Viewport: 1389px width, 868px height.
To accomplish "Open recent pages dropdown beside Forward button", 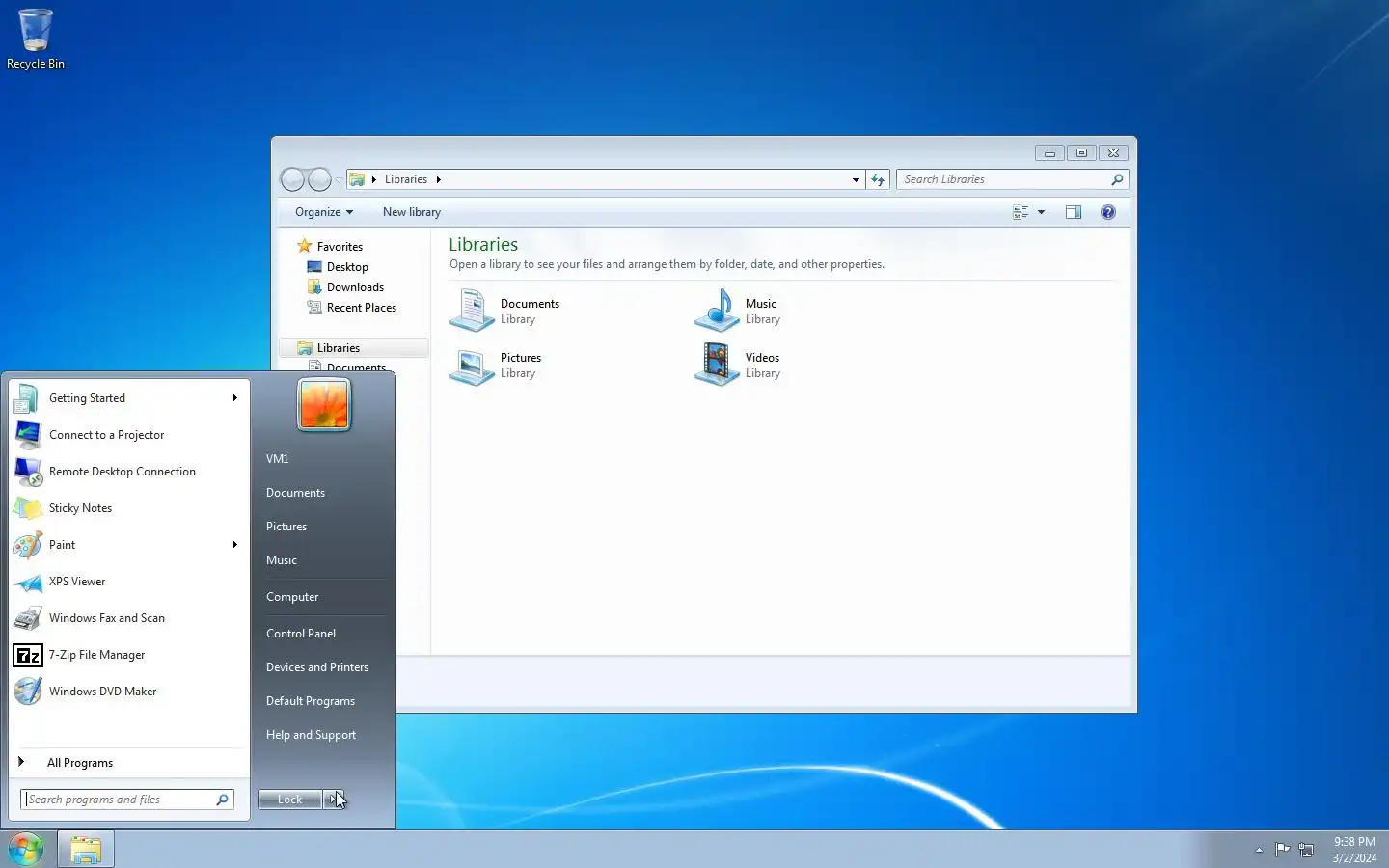I will (339, 180).
